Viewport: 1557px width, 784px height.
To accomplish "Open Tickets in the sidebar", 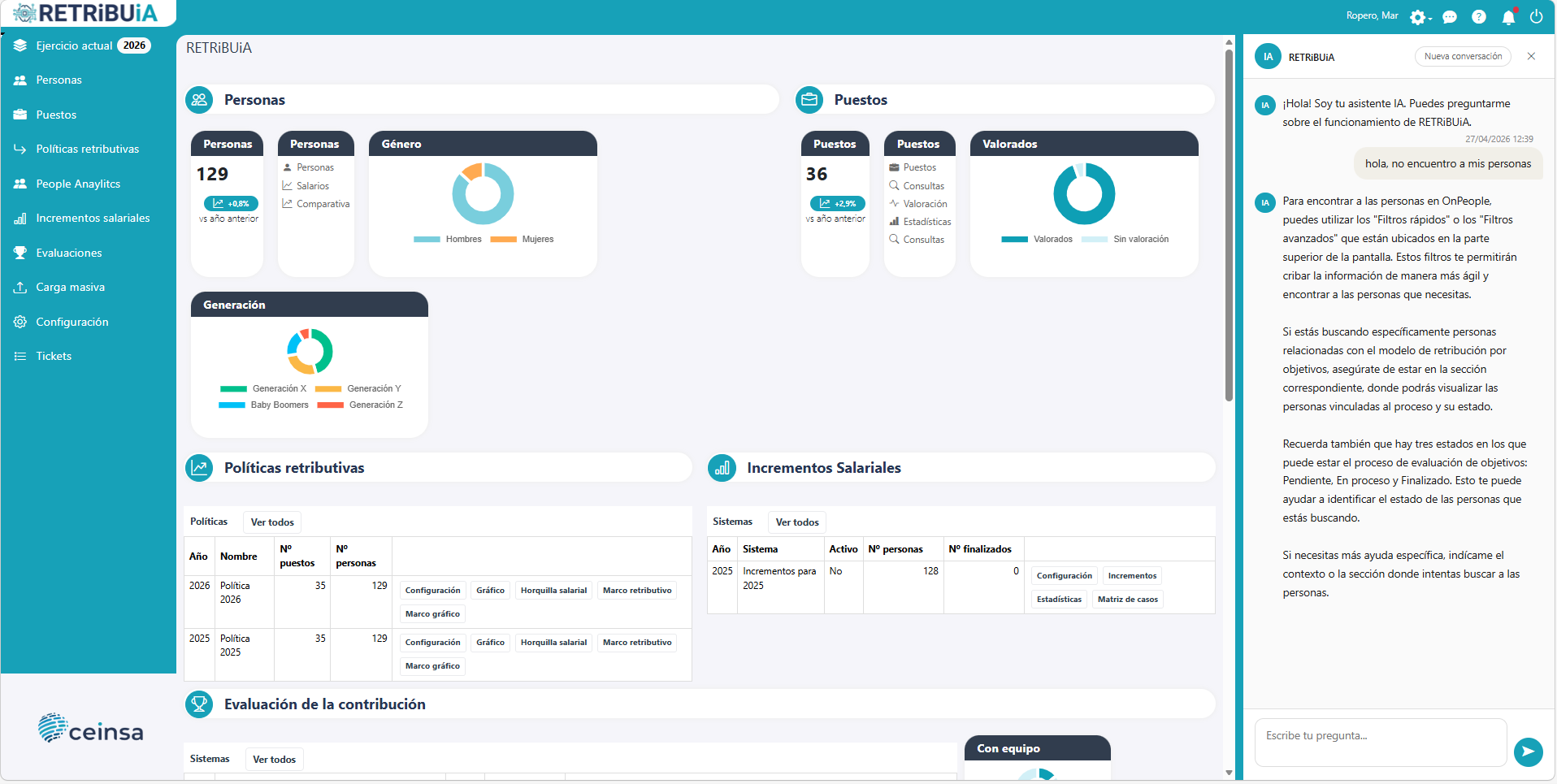I will [x=54, y=356].
